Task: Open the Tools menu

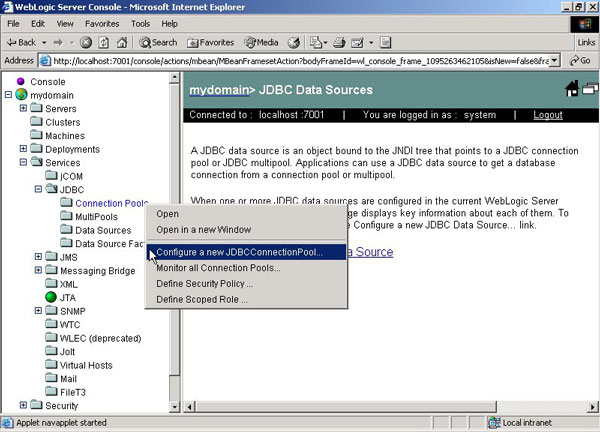Action: [140, 24]
